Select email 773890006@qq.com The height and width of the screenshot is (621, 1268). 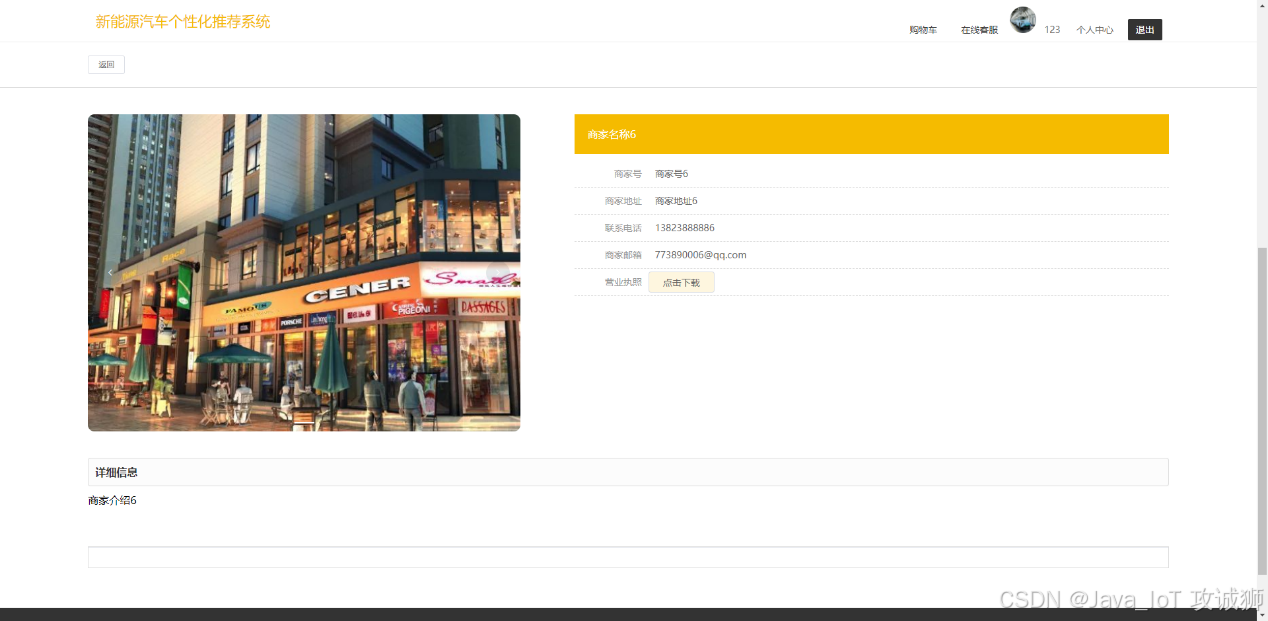(x=700, y=255)
